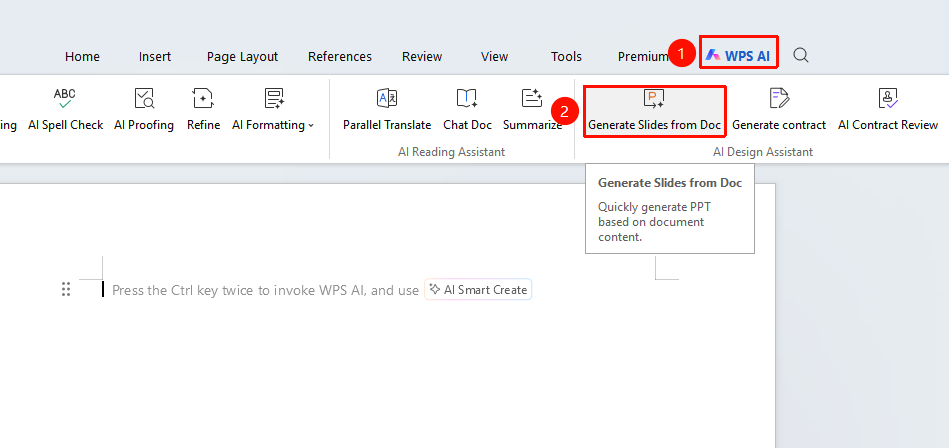Open the Home ribbon tab

[x=82, y=56]
